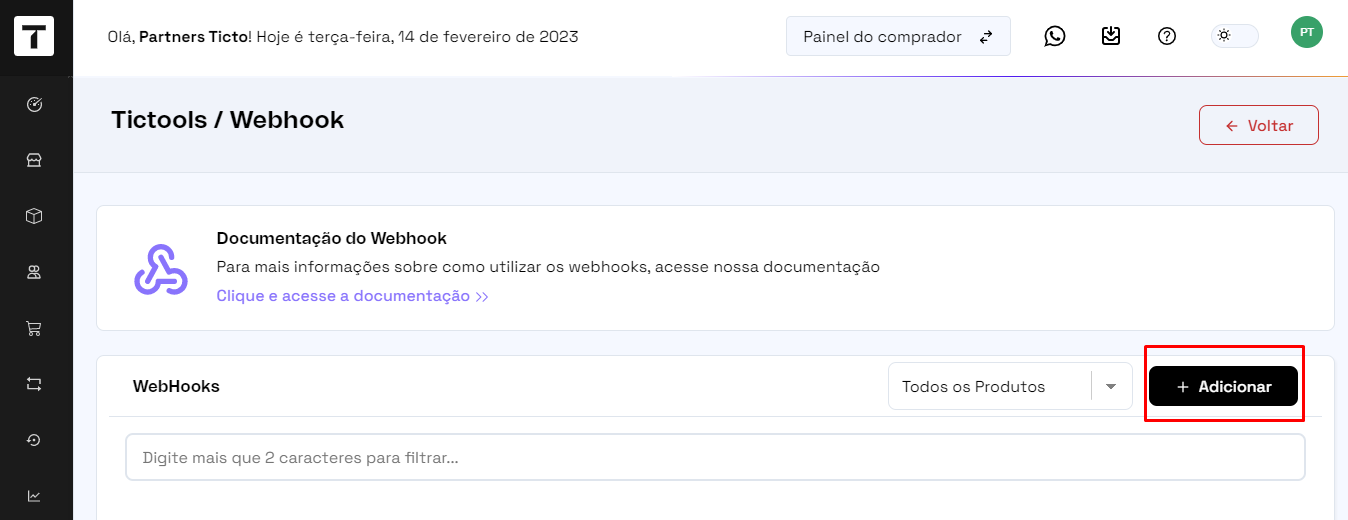Viewport: 1348px width, 520px height.
Task: Open the recurring arrows icon in sidebar
Action: [x=34, y=384]
